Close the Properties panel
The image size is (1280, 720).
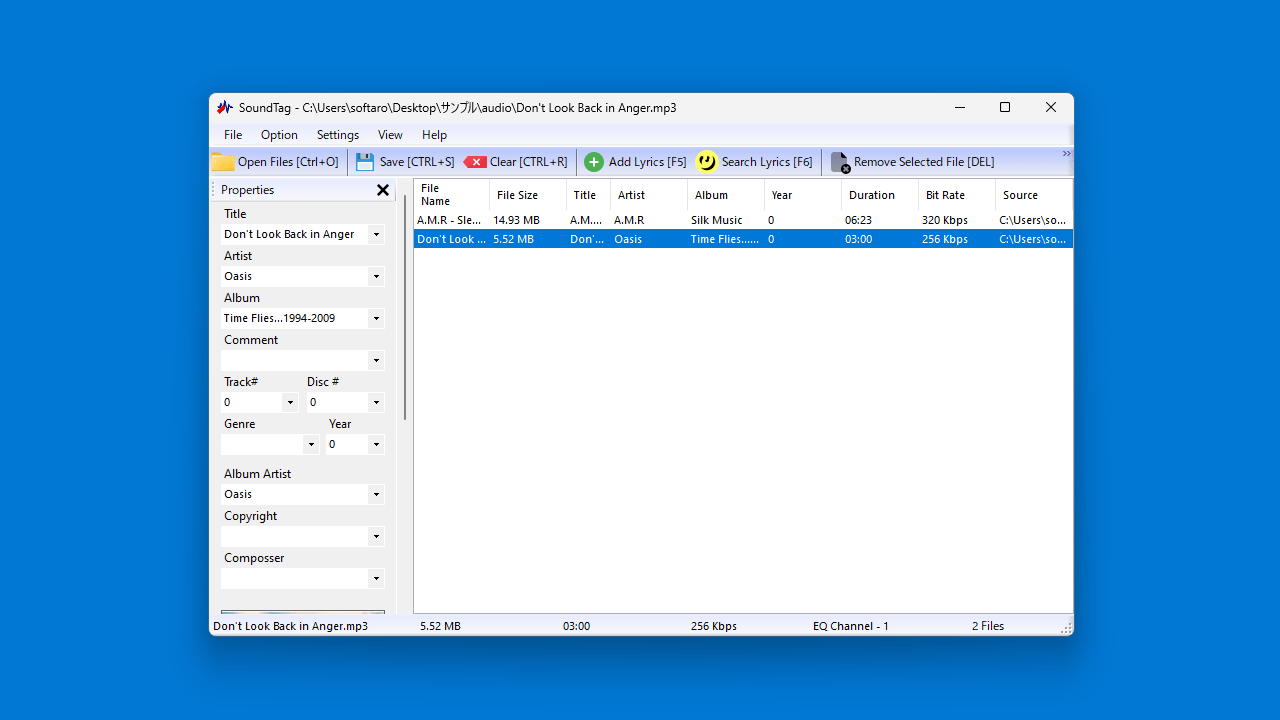pos(383,190)
